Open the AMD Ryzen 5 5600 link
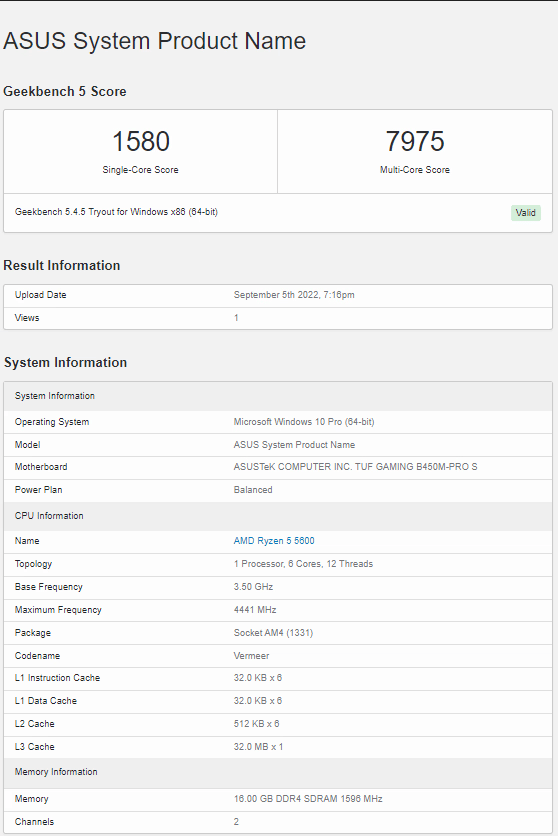558x836 pixels. [x=274, y=541]
